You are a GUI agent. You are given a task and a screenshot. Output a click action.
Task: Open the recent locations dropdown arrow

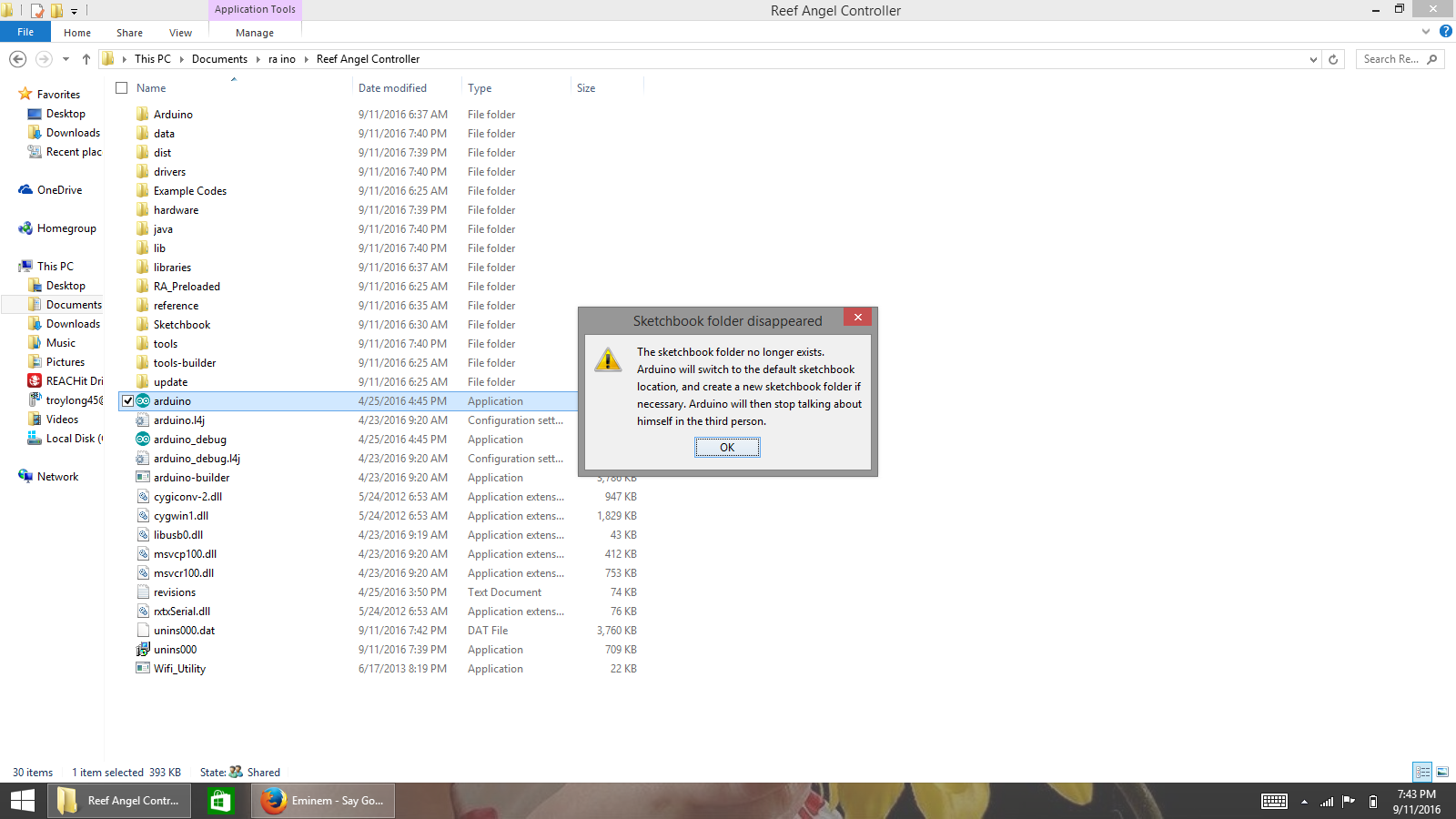pyautogui.click(x=66, y=59)
